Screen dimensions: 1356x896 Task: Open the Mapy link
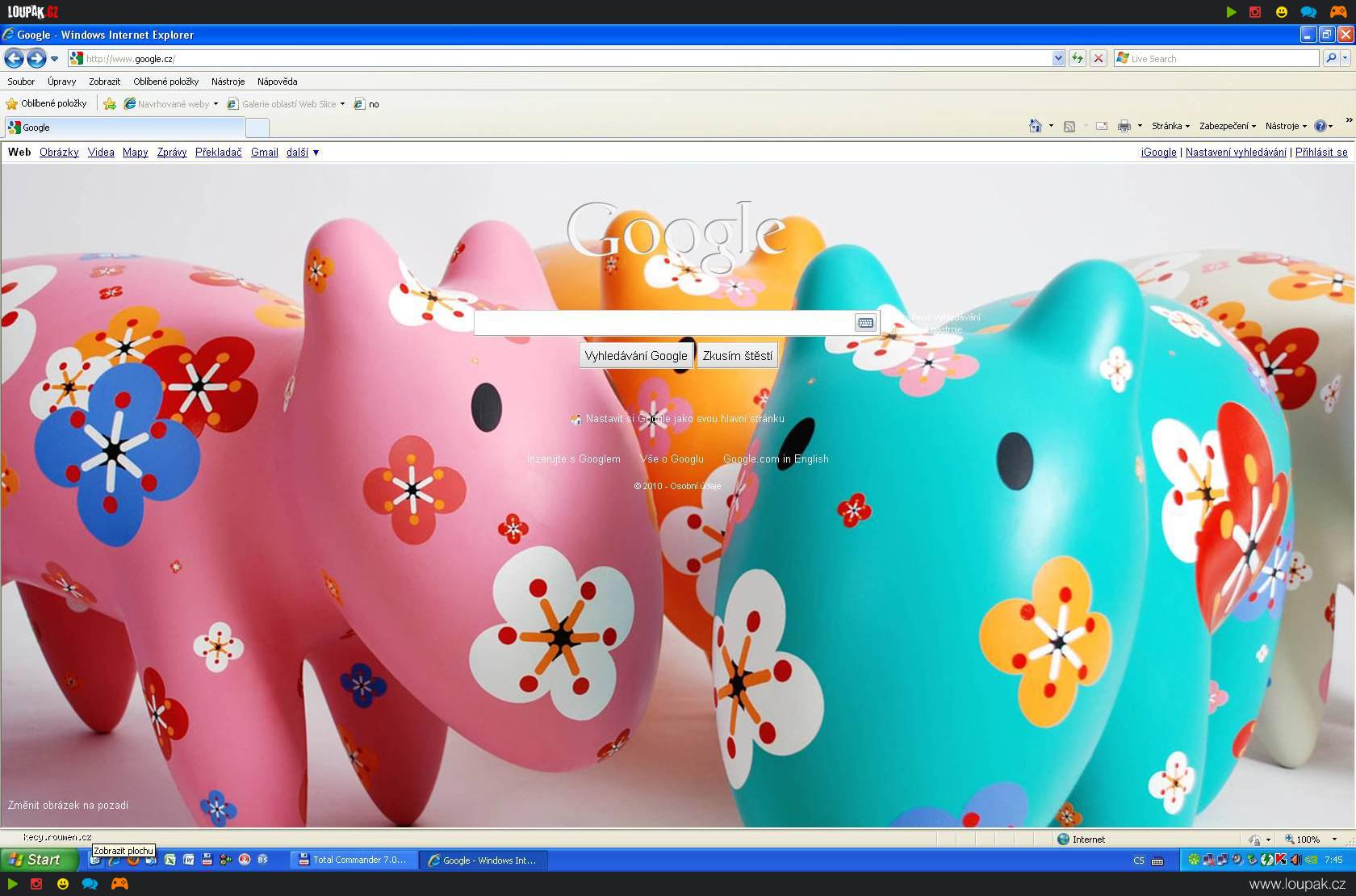(x=136, y=152)
